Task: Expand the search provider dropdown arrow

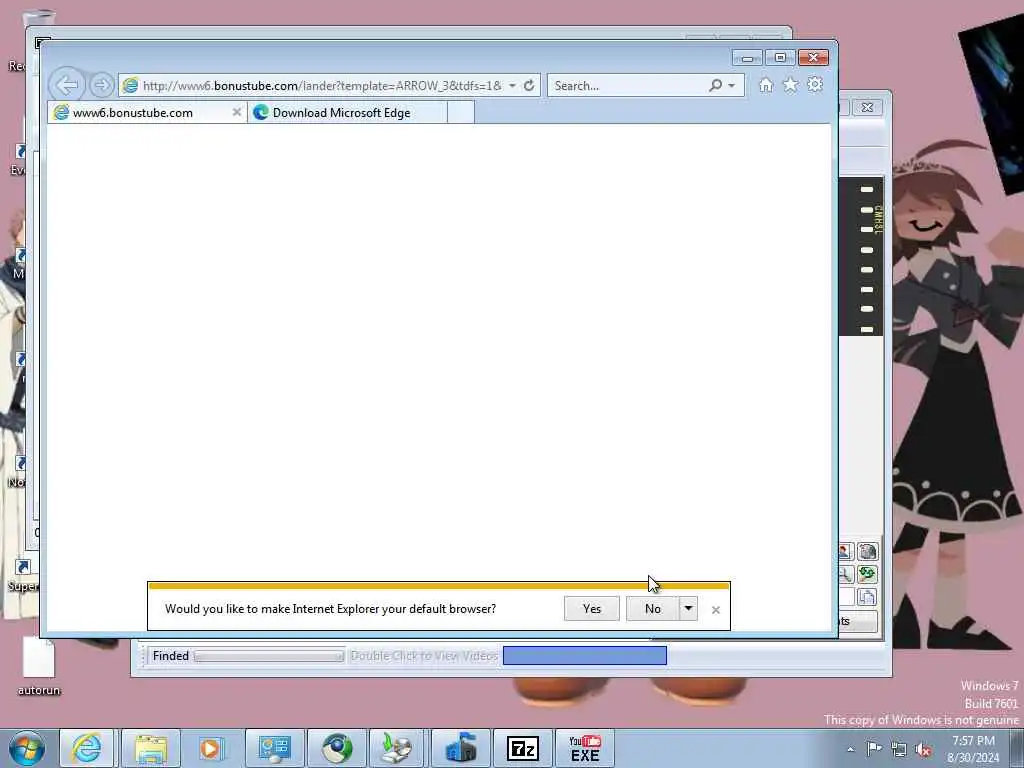Action: [732, 86]
